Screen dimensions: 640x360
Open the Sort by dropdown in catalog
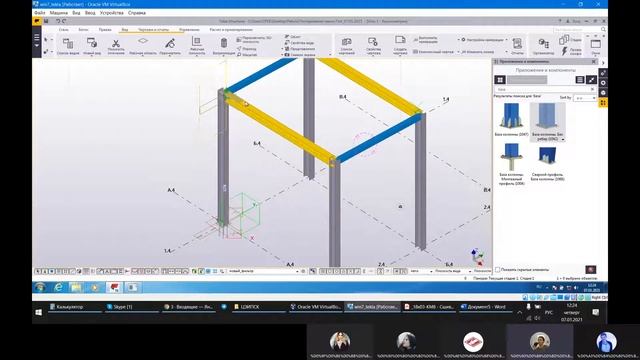tap(584, 98)
